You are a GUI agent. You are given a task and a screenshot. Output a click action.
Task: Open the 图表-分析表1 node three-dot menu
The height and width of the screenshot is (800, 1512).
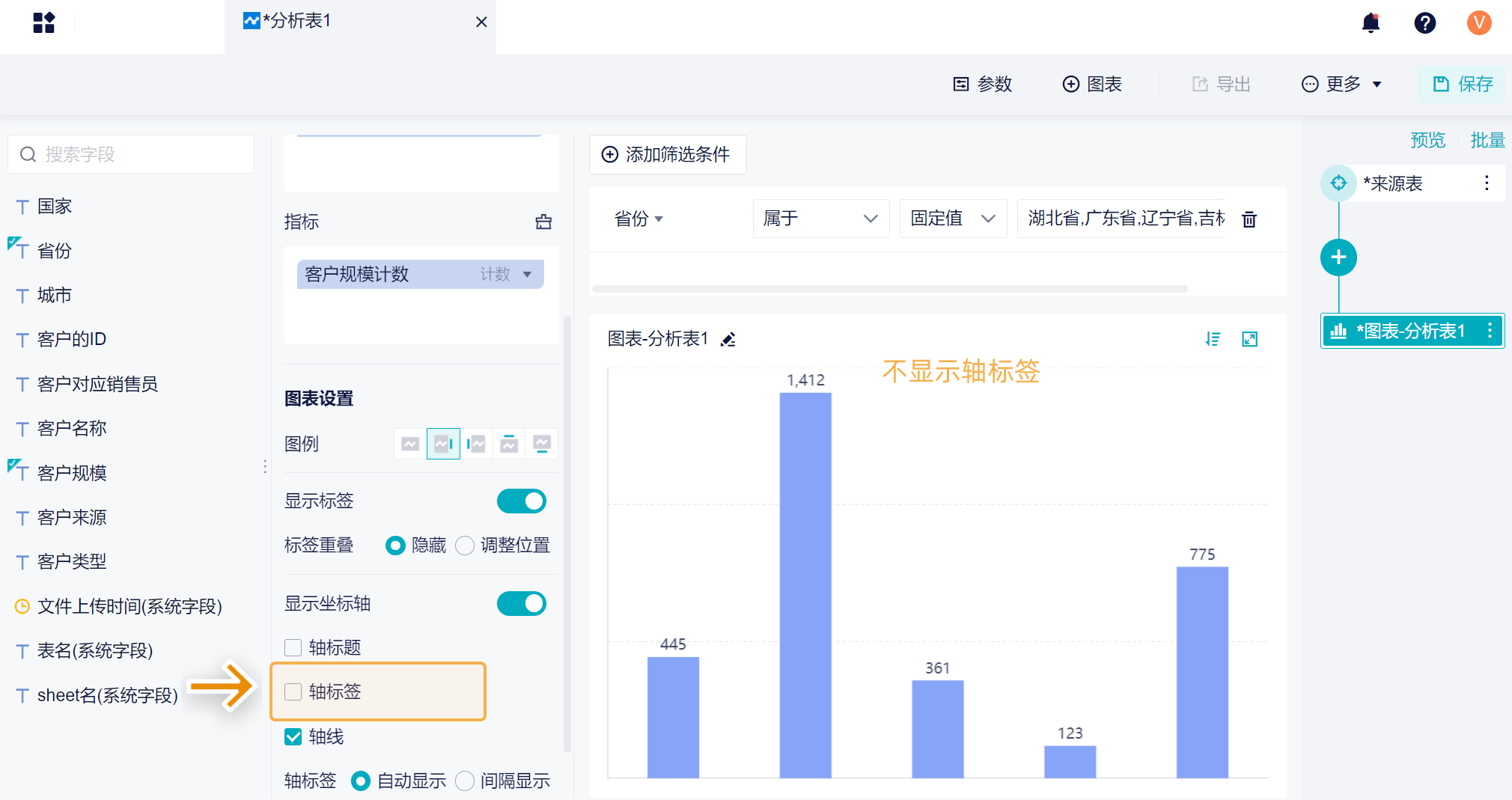[x=1490, y=331]
